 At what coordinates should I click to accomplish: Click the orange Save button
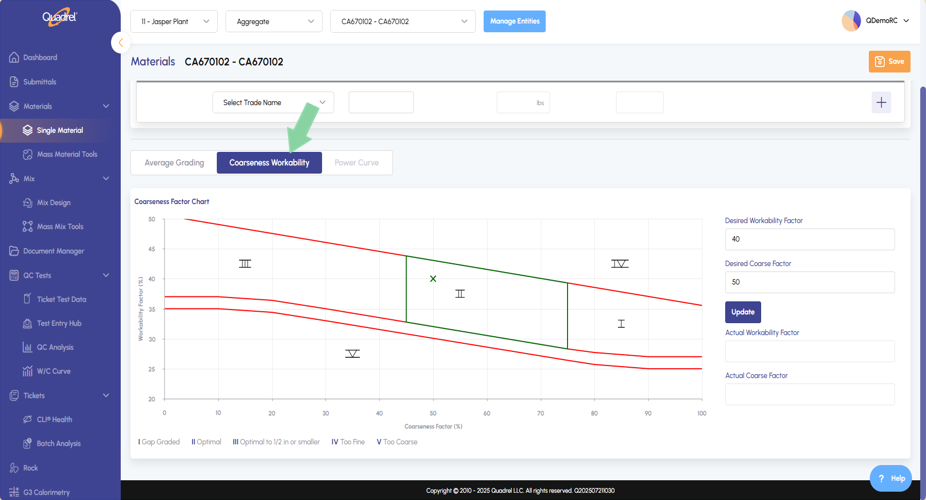[889, 61]
